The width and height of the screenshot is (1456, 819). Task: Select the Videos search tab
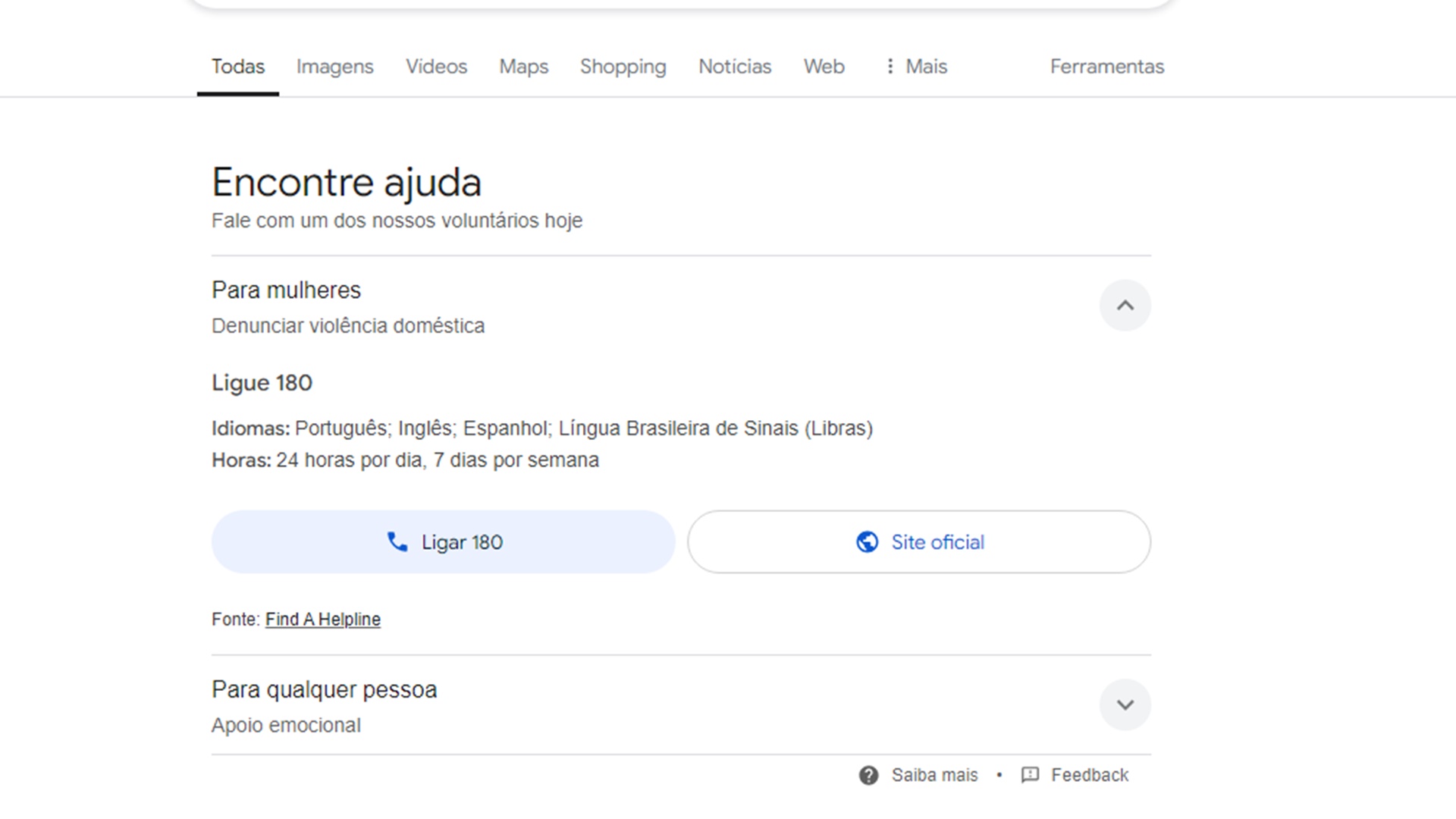pyautogui.click(x=436, y=66)
